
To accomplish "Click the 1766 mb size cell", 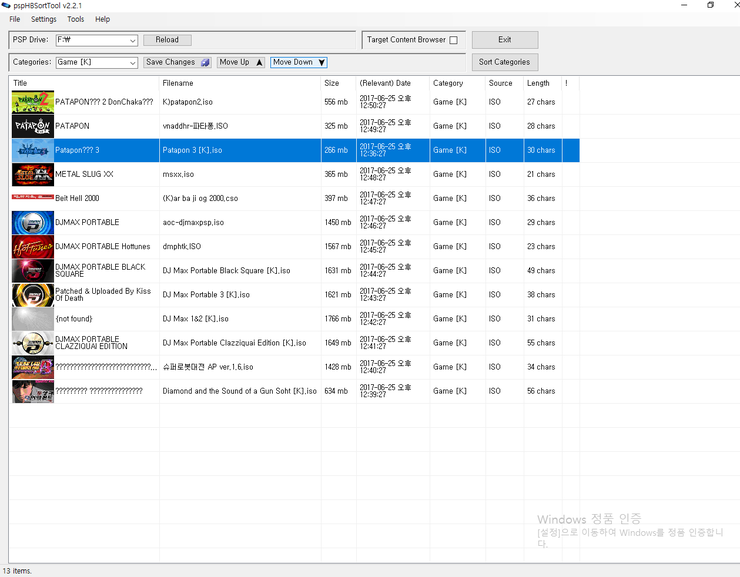I will (338, 318).
